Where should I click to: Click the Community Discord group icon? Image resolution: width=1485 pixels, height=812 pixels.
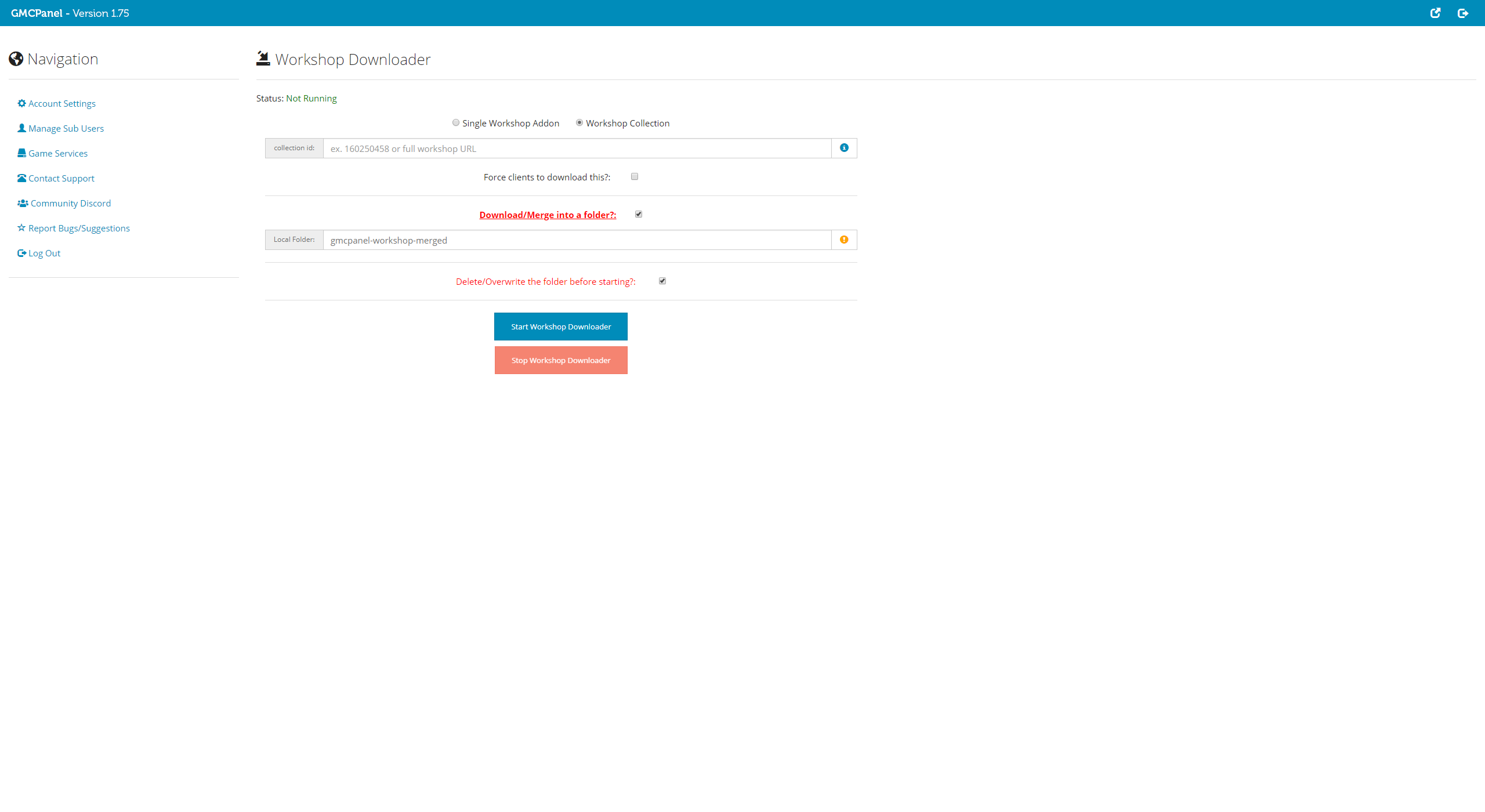pyautogui.click(x=23, y=203)
